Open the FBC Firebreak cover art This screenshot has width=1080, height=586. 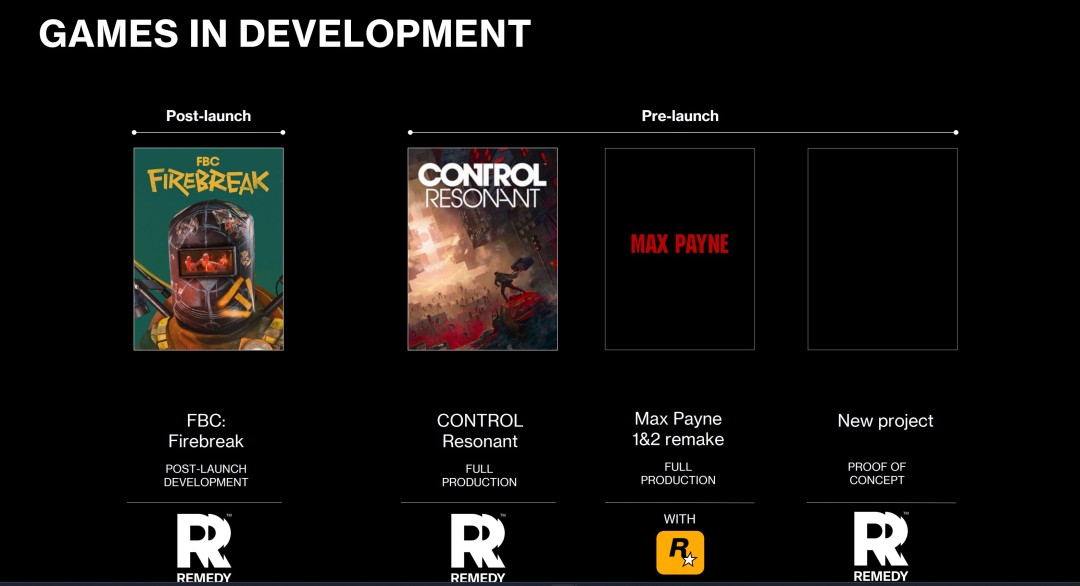pos(208,249)
